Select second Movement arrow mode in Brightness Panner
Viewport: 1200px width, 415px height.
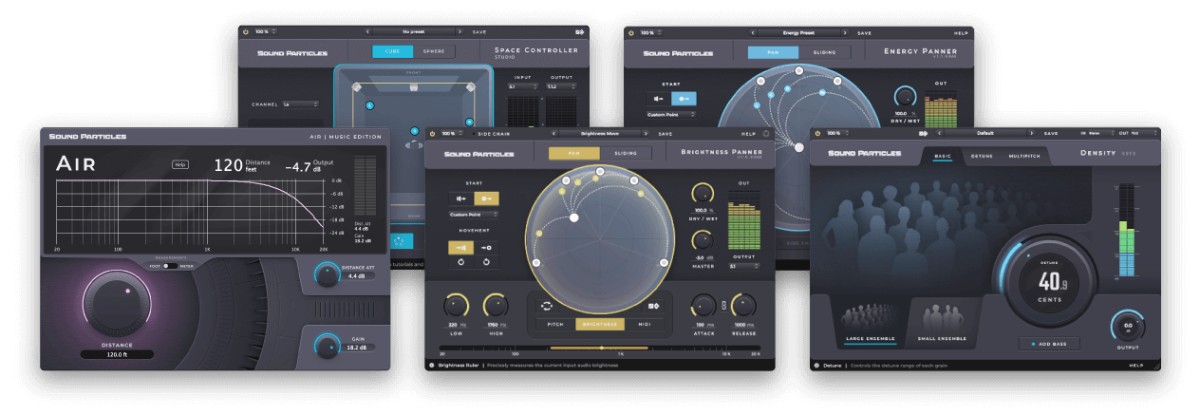click(x=486, y=247)
